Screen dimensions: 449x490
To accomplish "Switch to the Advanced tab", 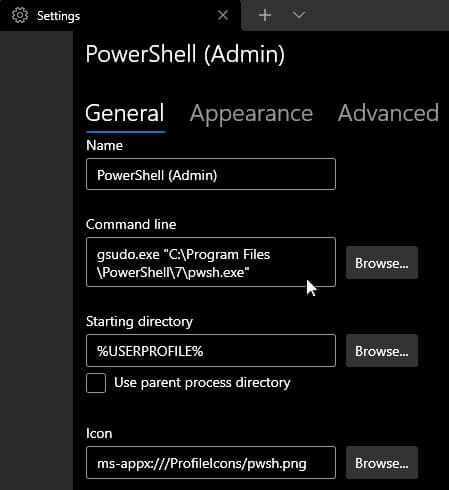I will tap(388, 113).
